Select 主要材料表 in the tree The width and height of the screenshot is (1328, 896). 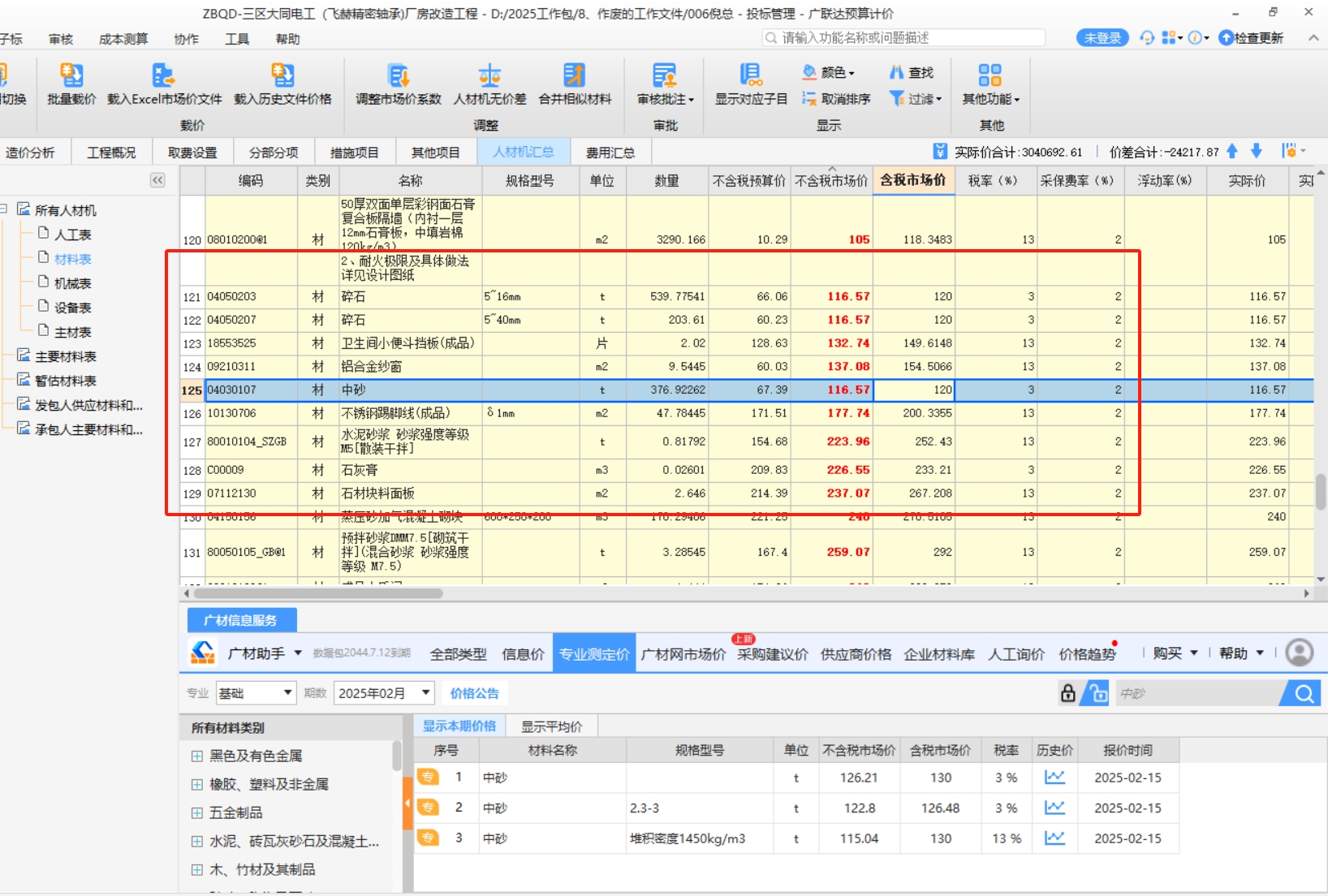coord(65,356)
